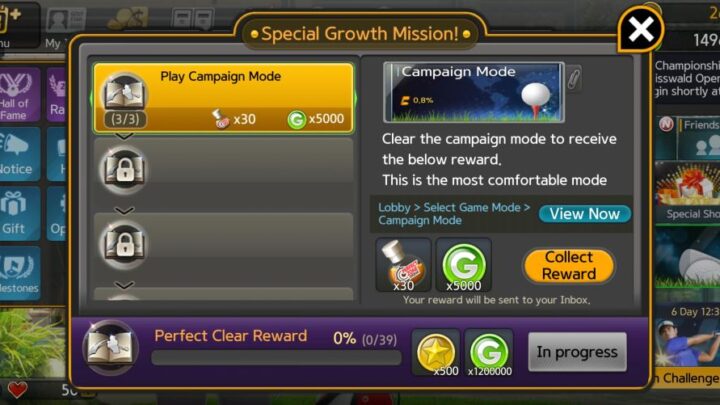Click the Perfect Clear Reward progress bar
The height and width of the screenshot is (405, 720).
pyautogui.click(x=276, y=358)
